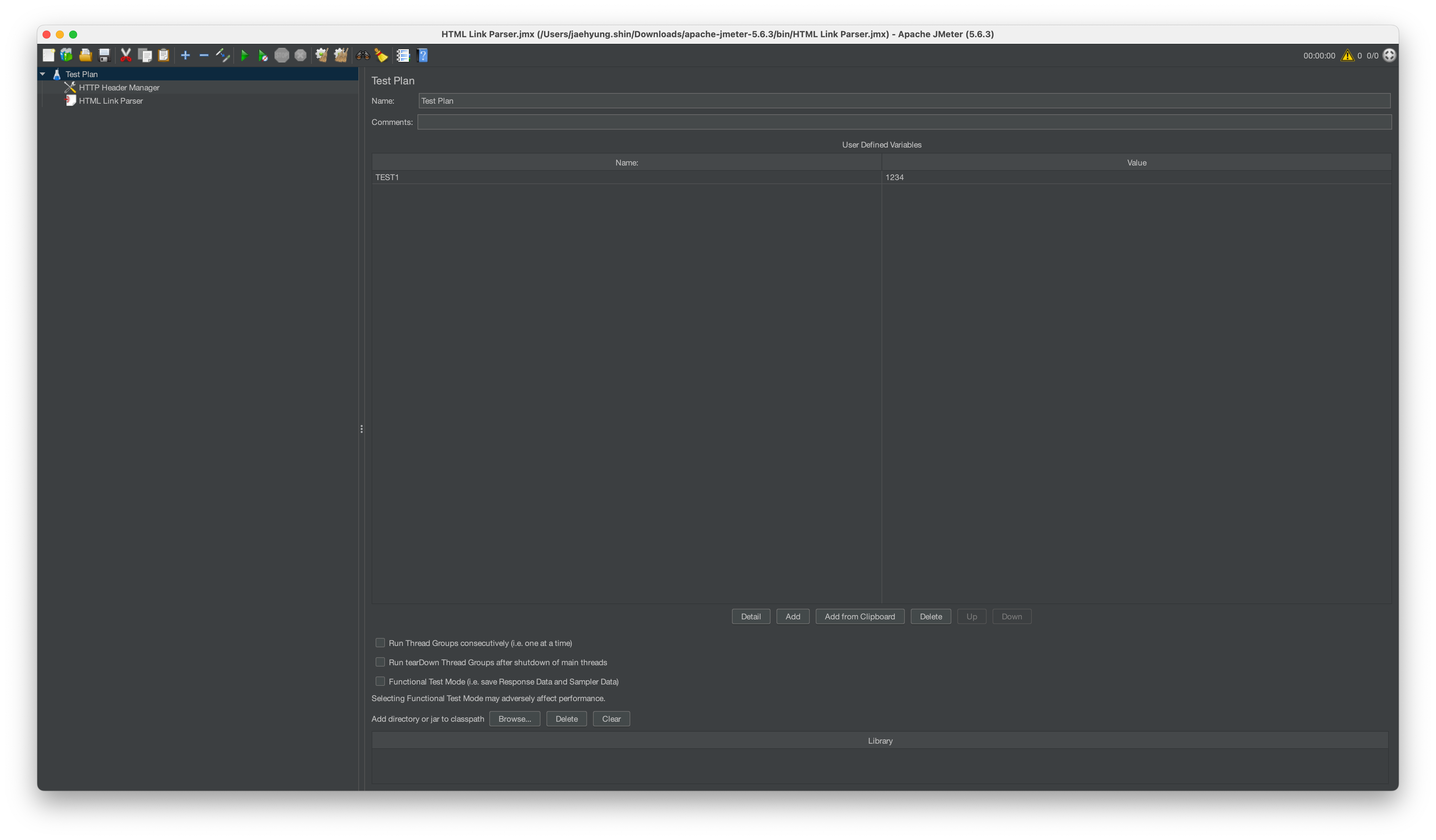Click Add from Clipboard button
This screenshot has height=840, width=1436.
[859, 616]
